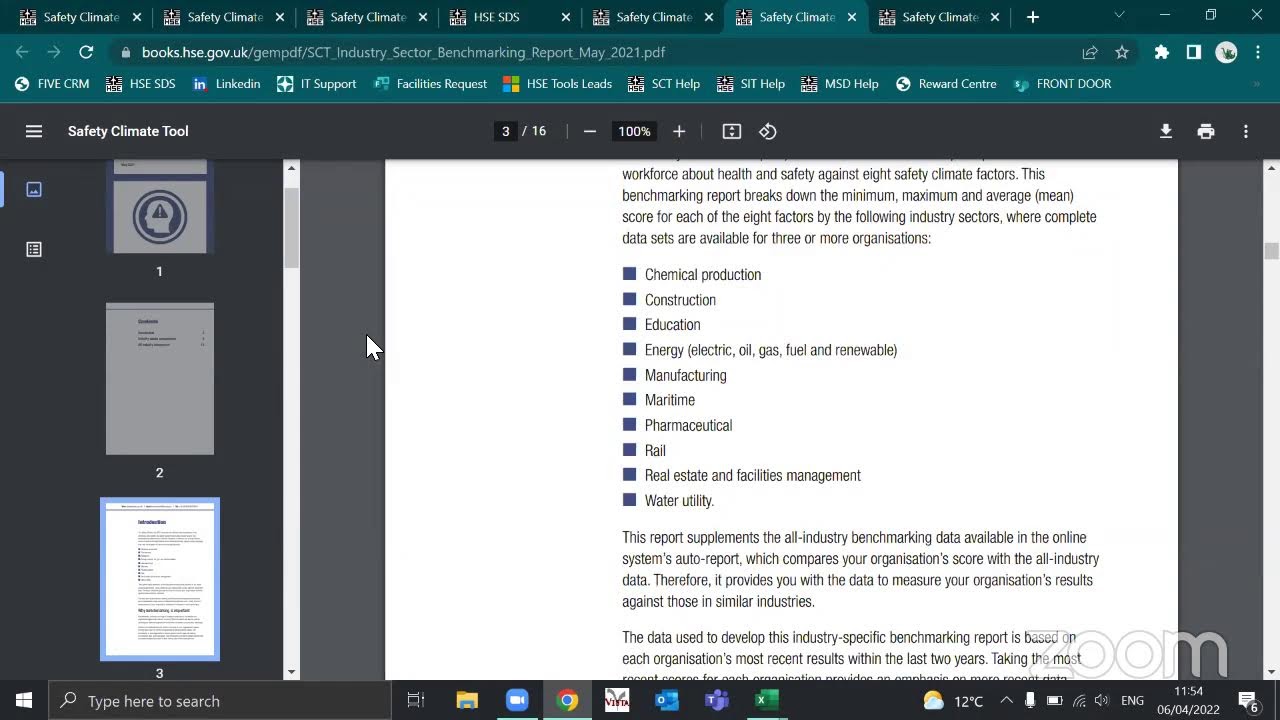This screenshot has width=1280, height=720.
Task: Click the 'Pharmaceutical' list item text
Action: pyautogui.click(x=688, y=425)
